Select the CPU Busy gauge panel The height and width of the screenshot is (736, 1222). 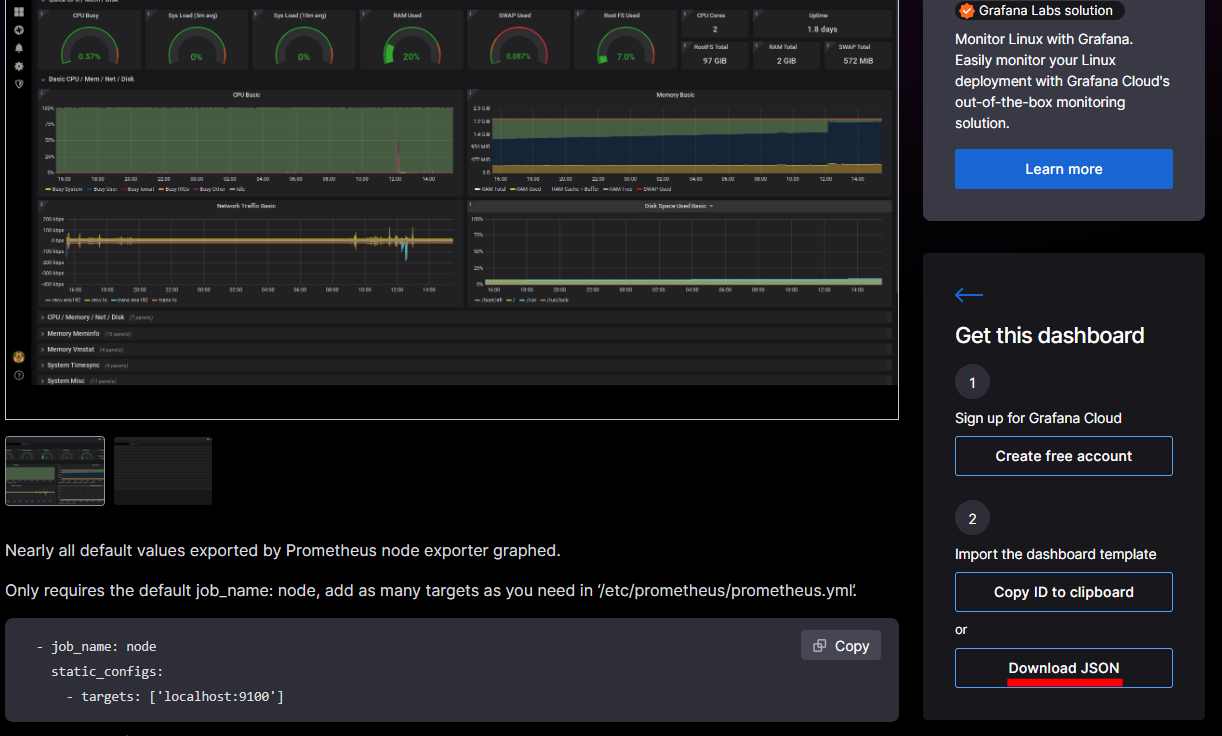pos(89,39)
